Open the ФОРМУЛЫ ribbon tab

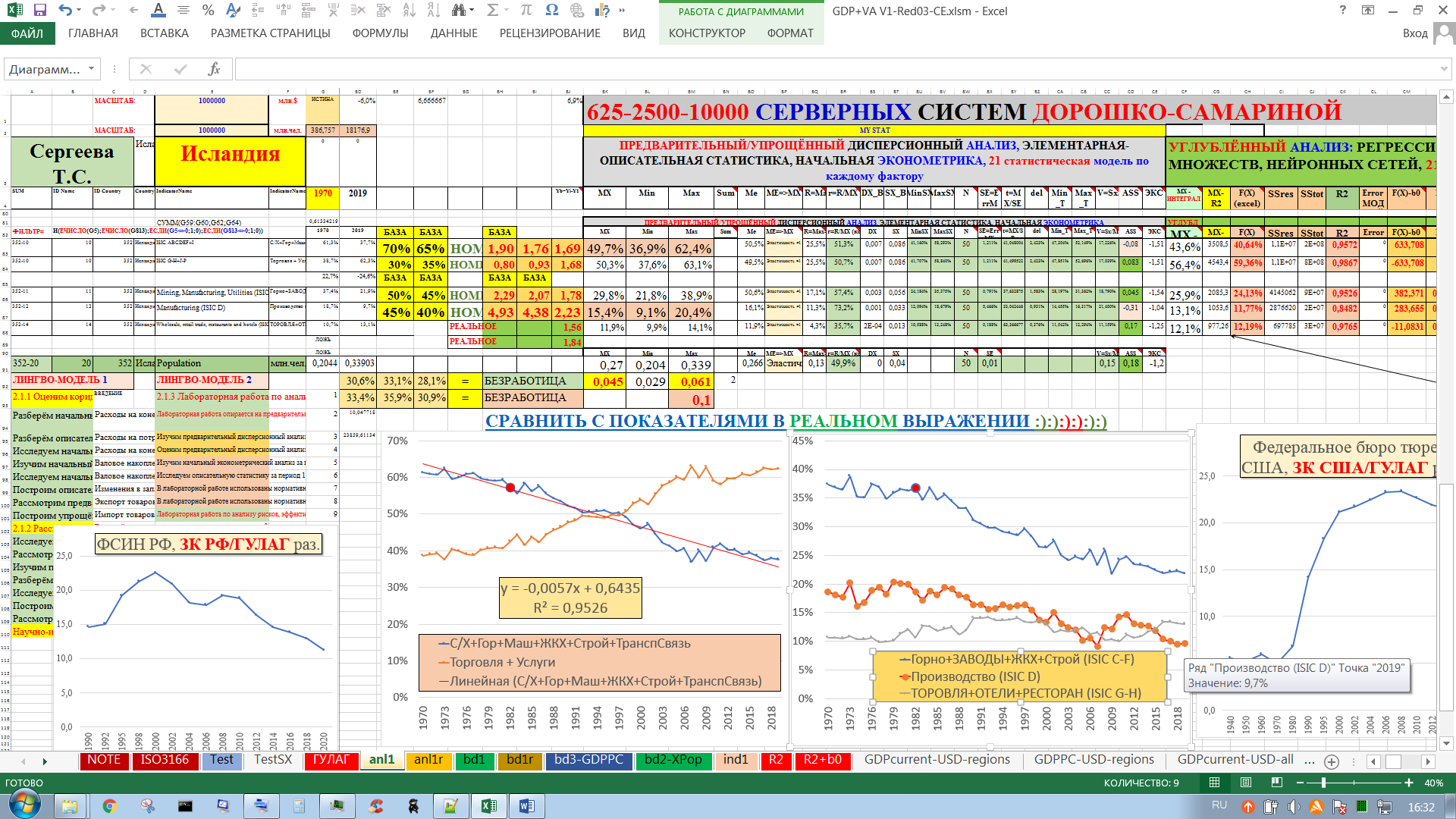click(380, 33)
